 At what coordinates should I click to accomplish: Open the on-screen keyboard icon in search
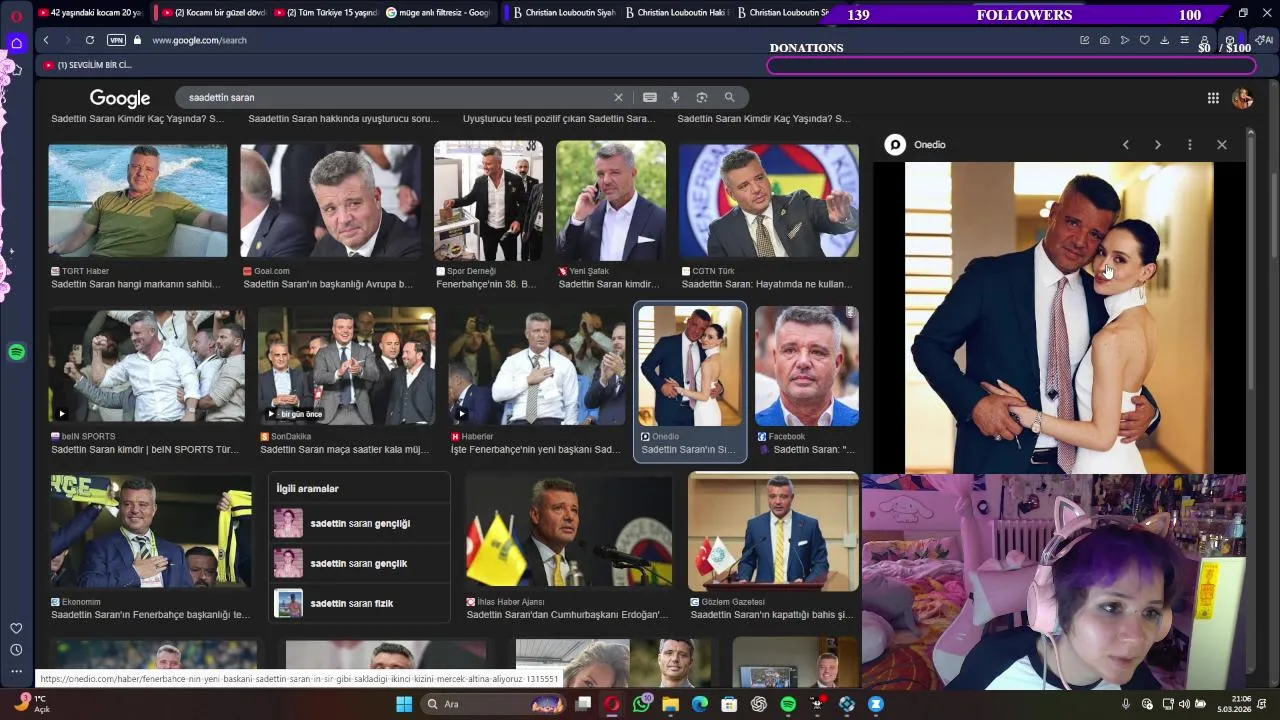pos(650,97)
